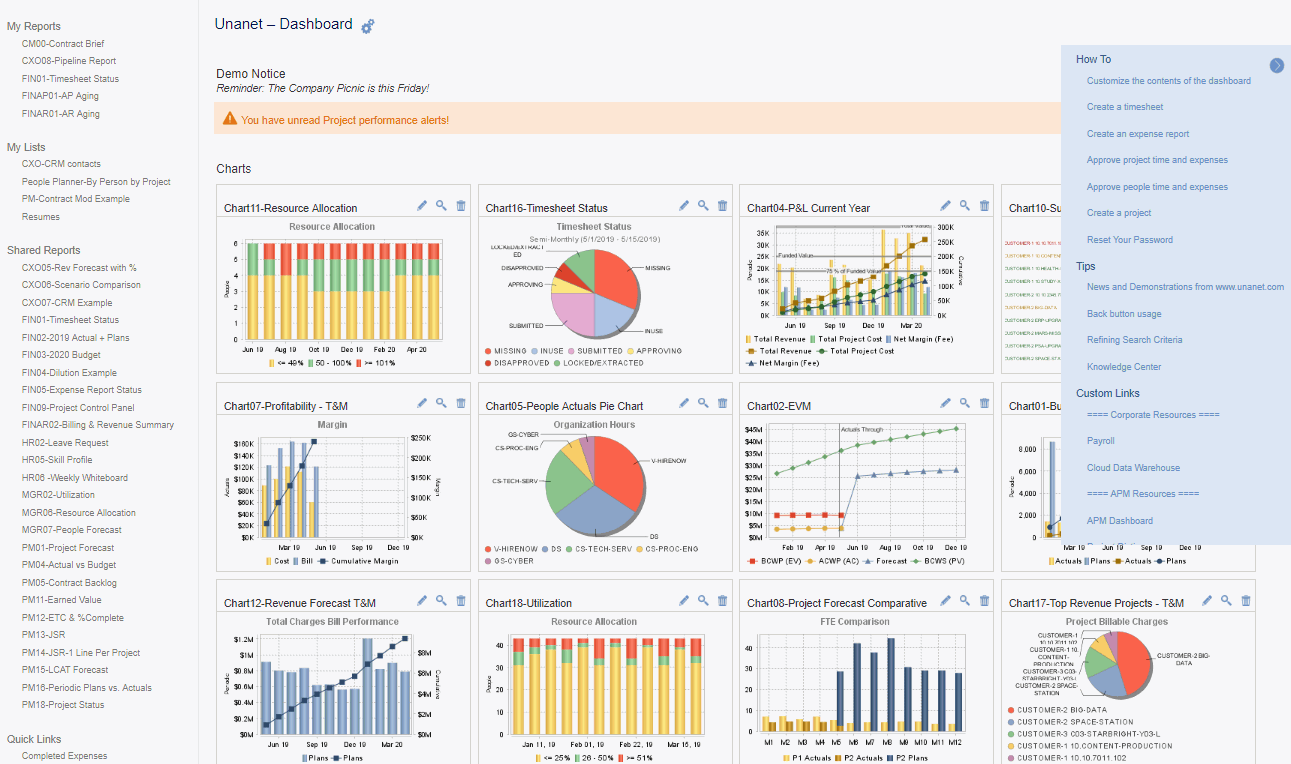The width and height of the screenshot is (1291, 764).
Task: Delete Chart12-Revenue Forecast T&M trash icon
Action: click(461, 600)
